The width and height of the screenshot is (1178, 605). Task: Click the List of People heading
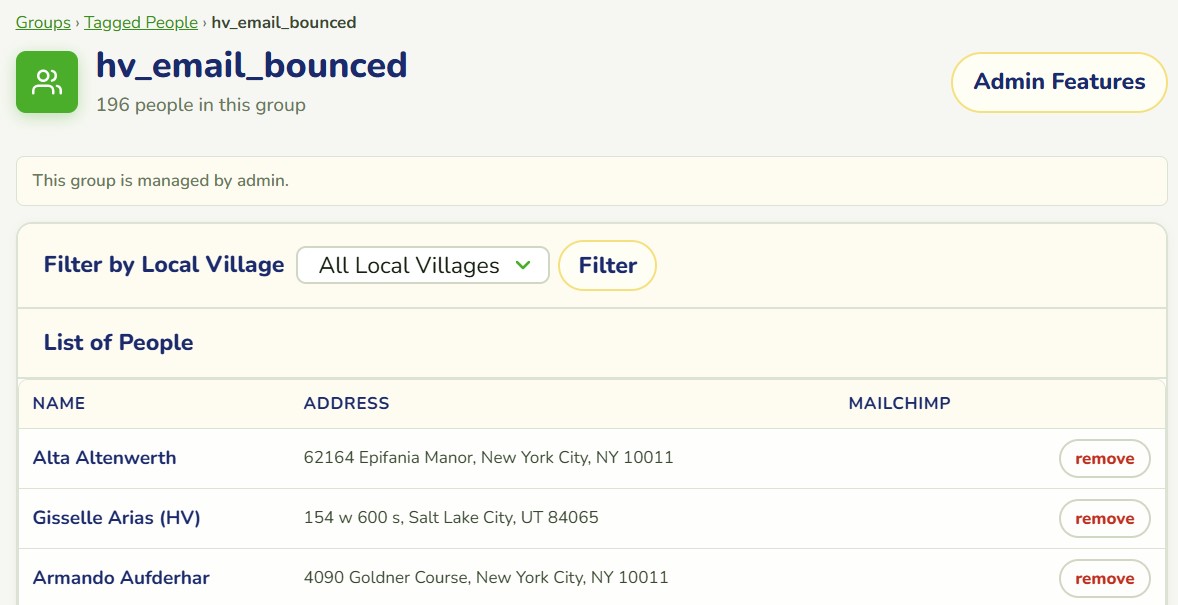pyautogui.click(x=119, y=343)
